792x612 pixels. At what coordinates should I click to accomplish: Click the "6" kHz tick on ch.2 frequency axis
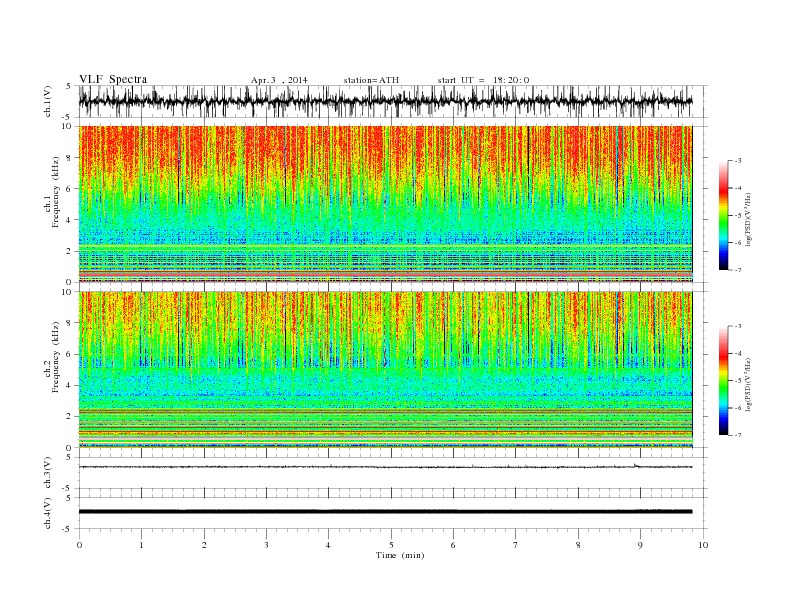(x=70, y=354)
